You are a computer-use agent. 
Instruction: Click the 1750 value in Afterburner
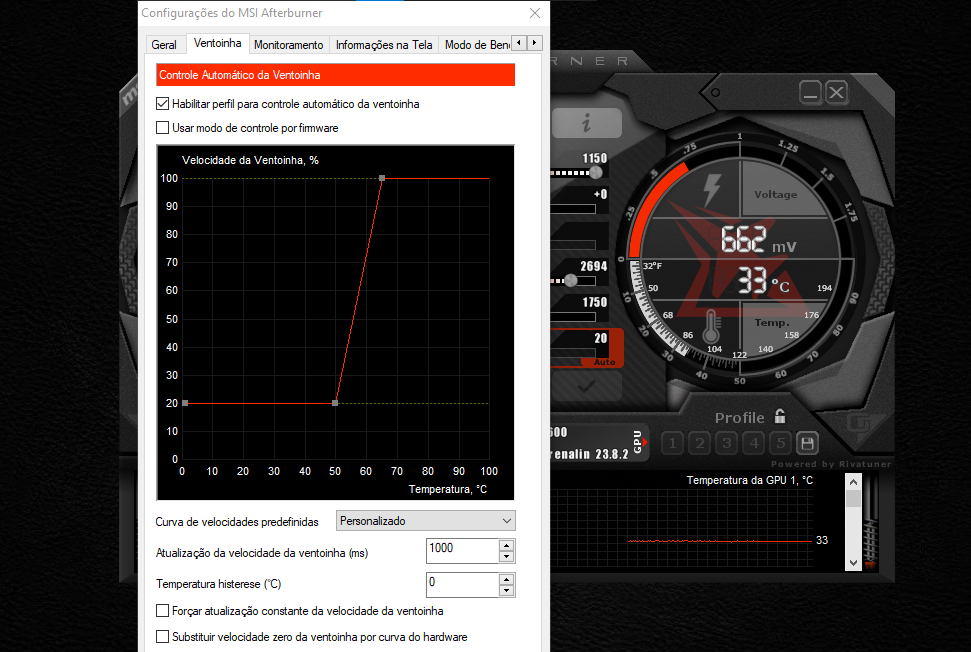pyautogui.click(x=594, y=302)
